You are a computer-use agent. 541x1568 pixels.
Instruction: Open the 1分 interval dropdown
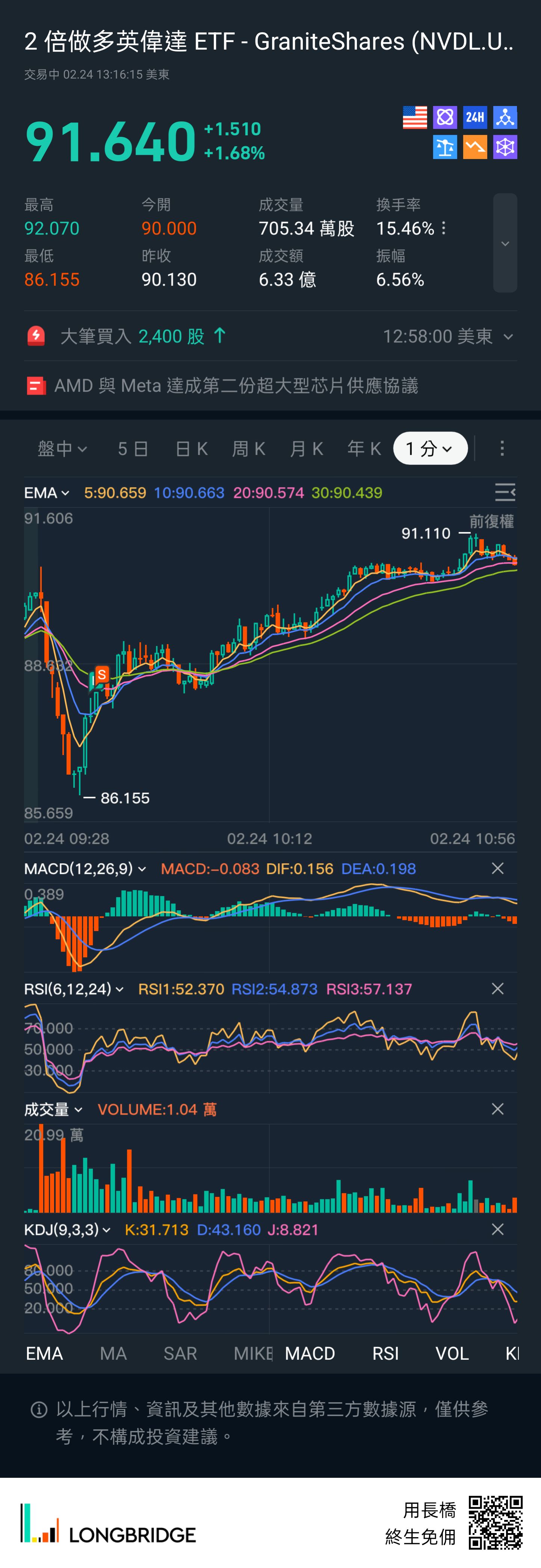[x=430, y=449]
